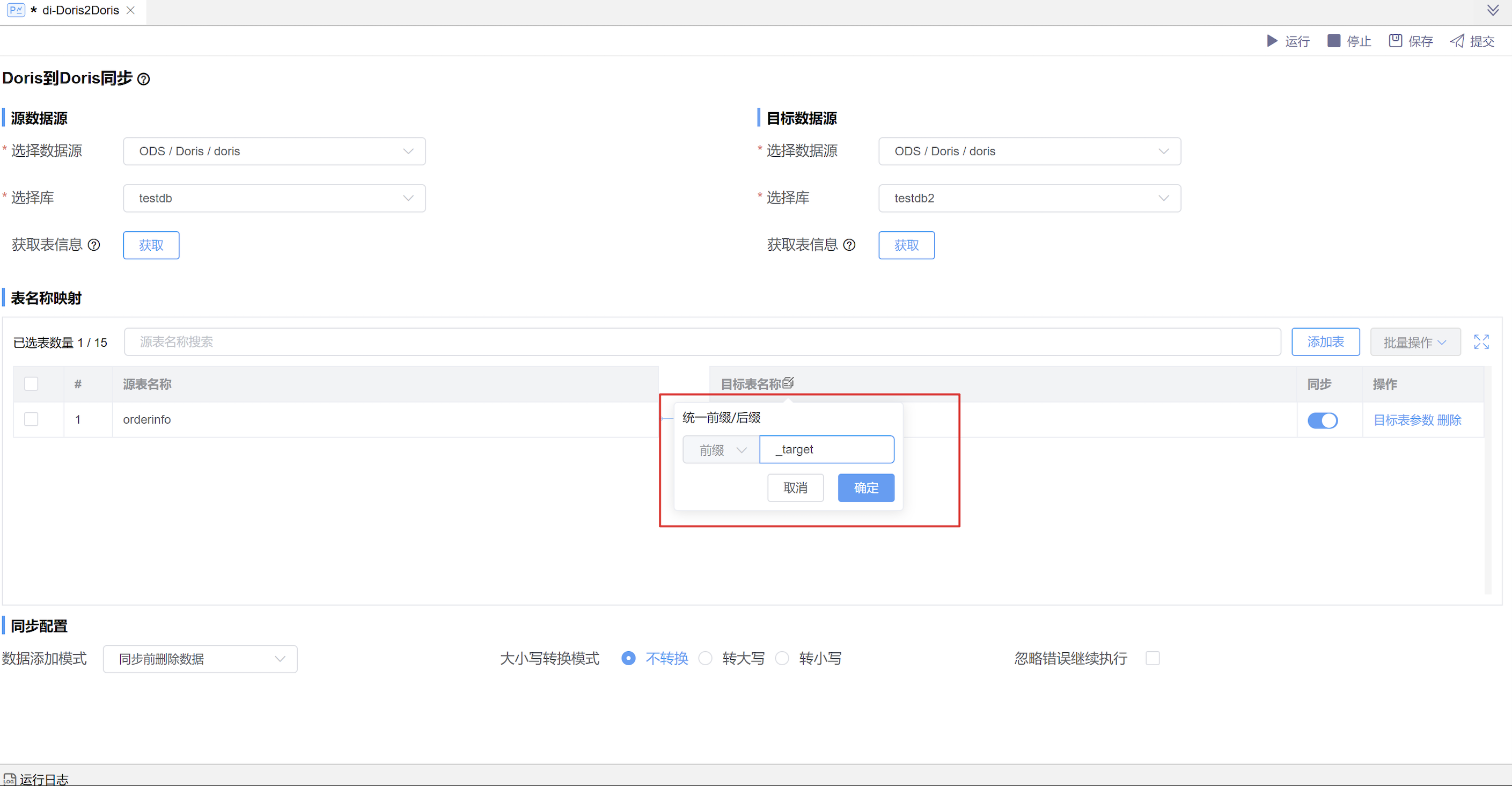
Task: Open the 前缀 dropdown in popup
Action: pyautogui.click(x=721, y=450)
